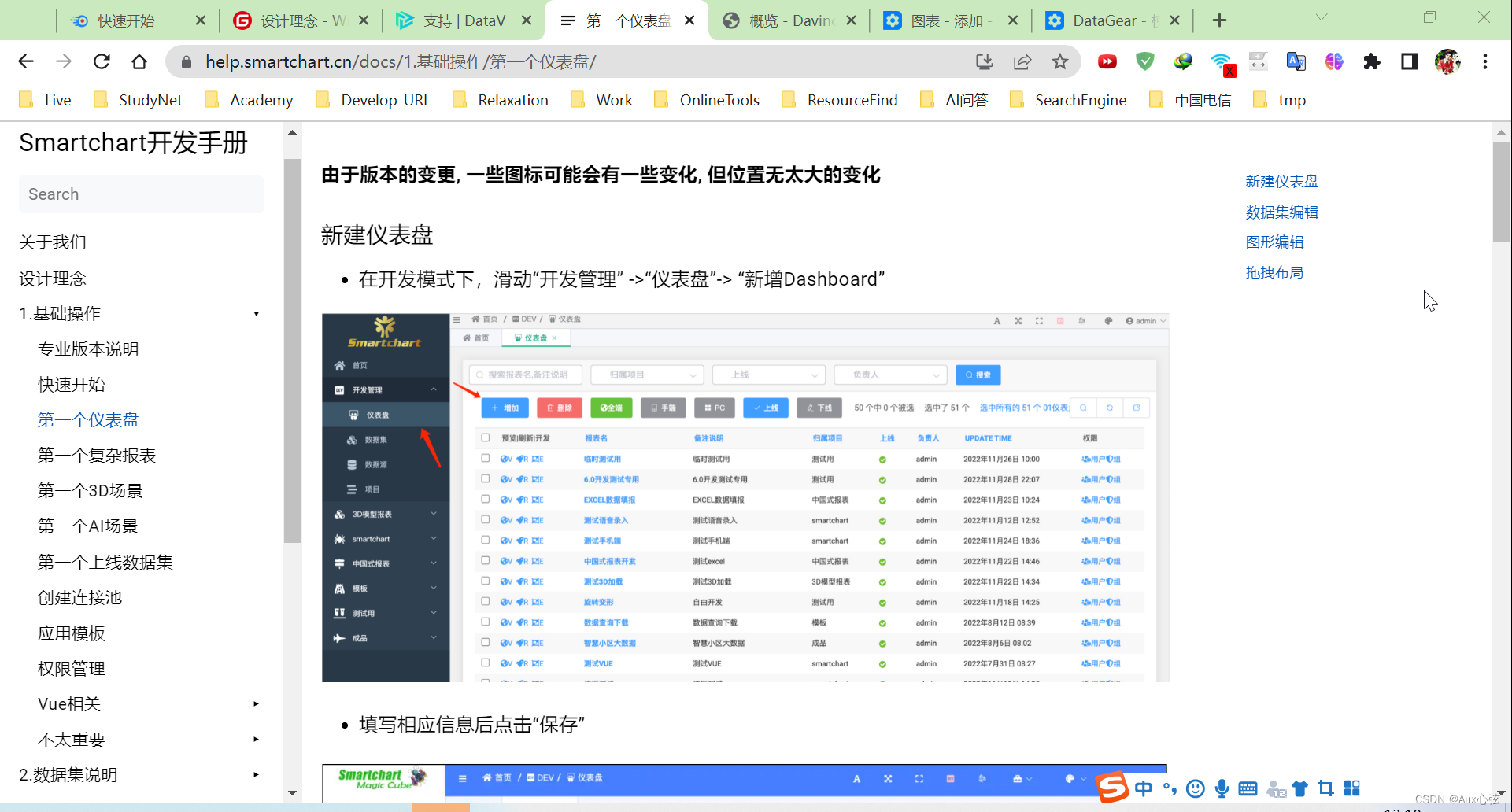The width and height of the screenshot is (1512, 812).
Task: Open the 第一个3D场景 sidebar link
Action: pos(89,490)
